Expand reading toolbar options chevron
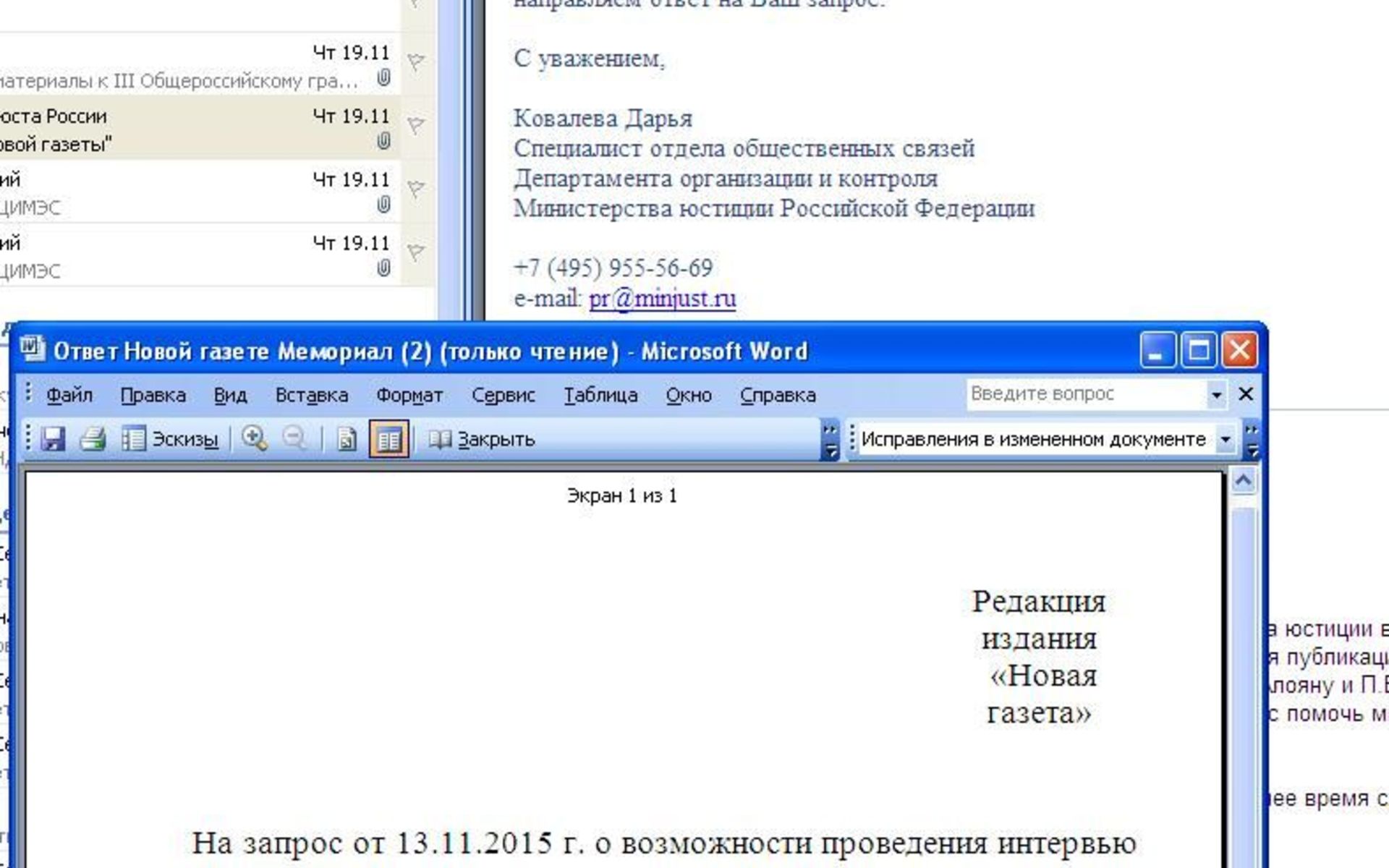This screenshot has height=868, width=1389. click(831, 440)
